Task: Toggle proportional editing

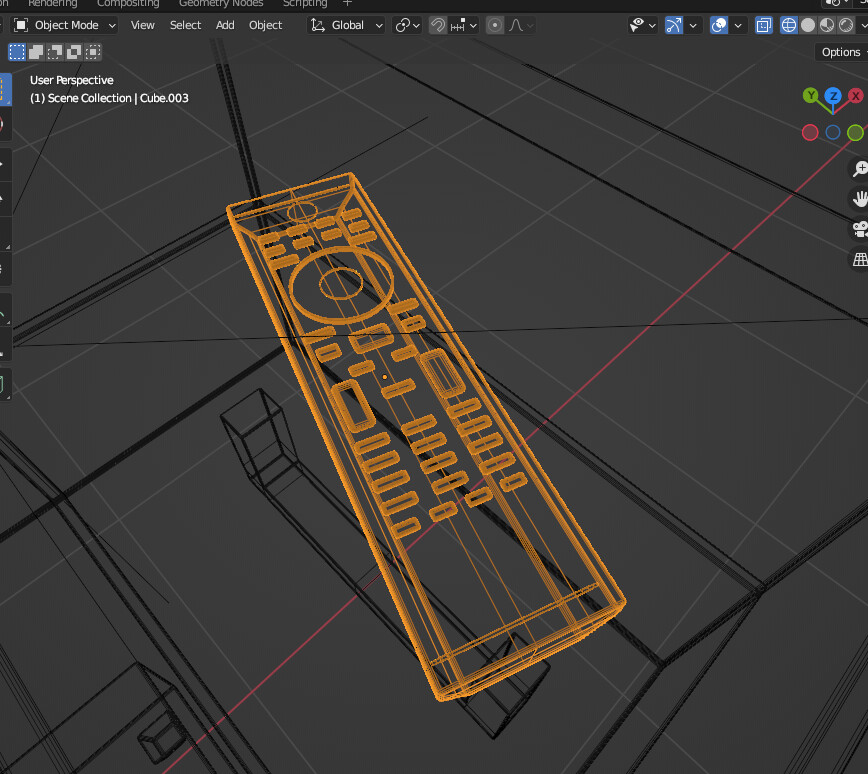Action: click(495, 25)
